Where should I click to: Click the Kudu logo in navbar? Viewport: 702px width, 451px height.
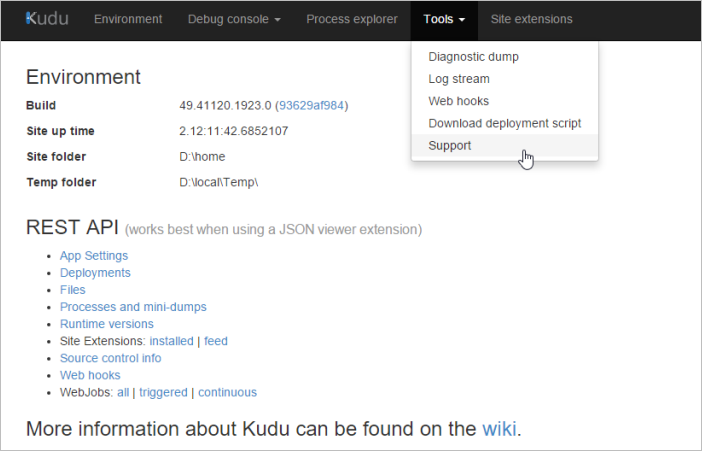(47, 19)
